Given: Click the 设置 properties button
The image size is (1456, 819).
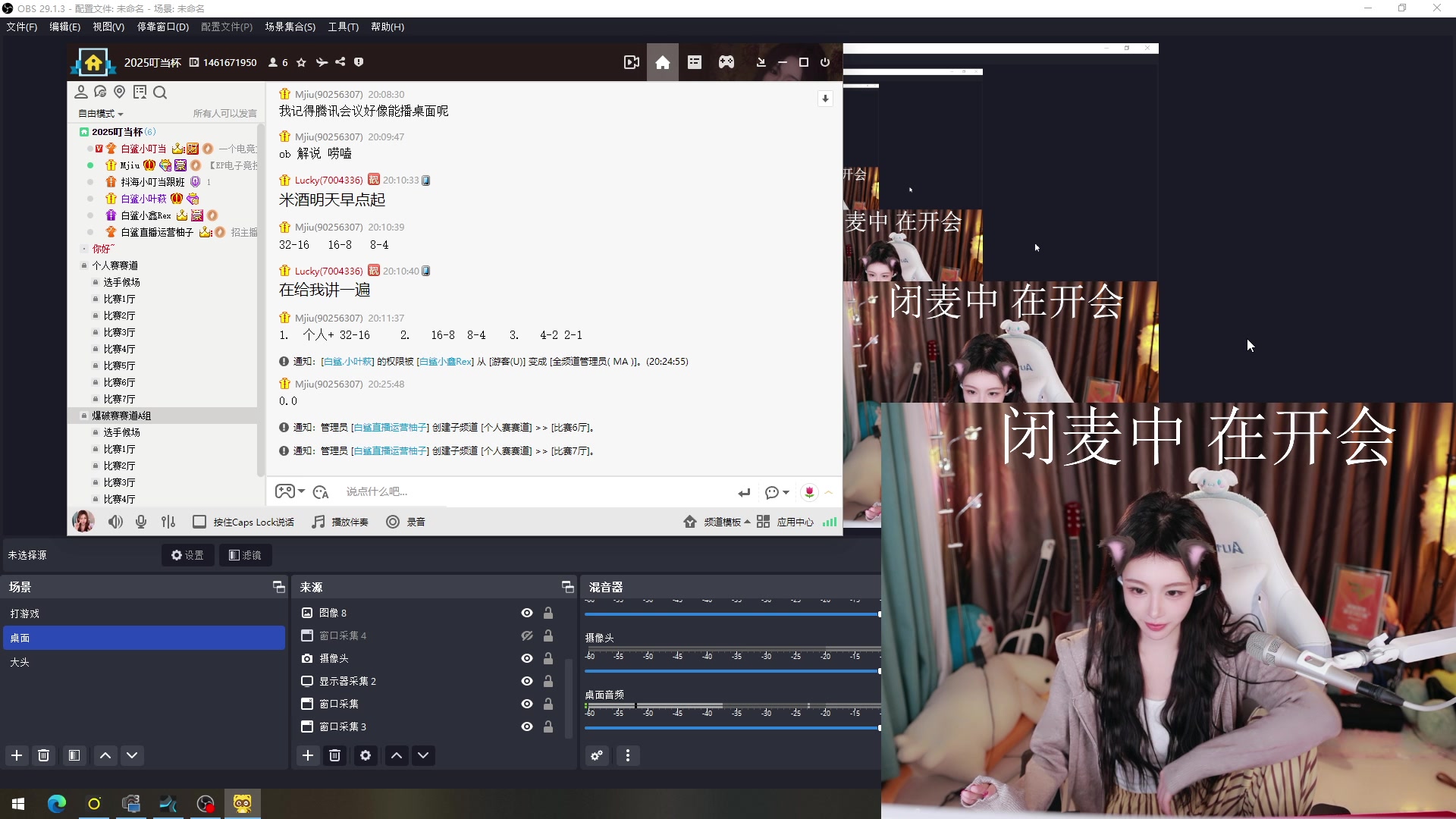Looking at the screenshot, I should [187, 555].
